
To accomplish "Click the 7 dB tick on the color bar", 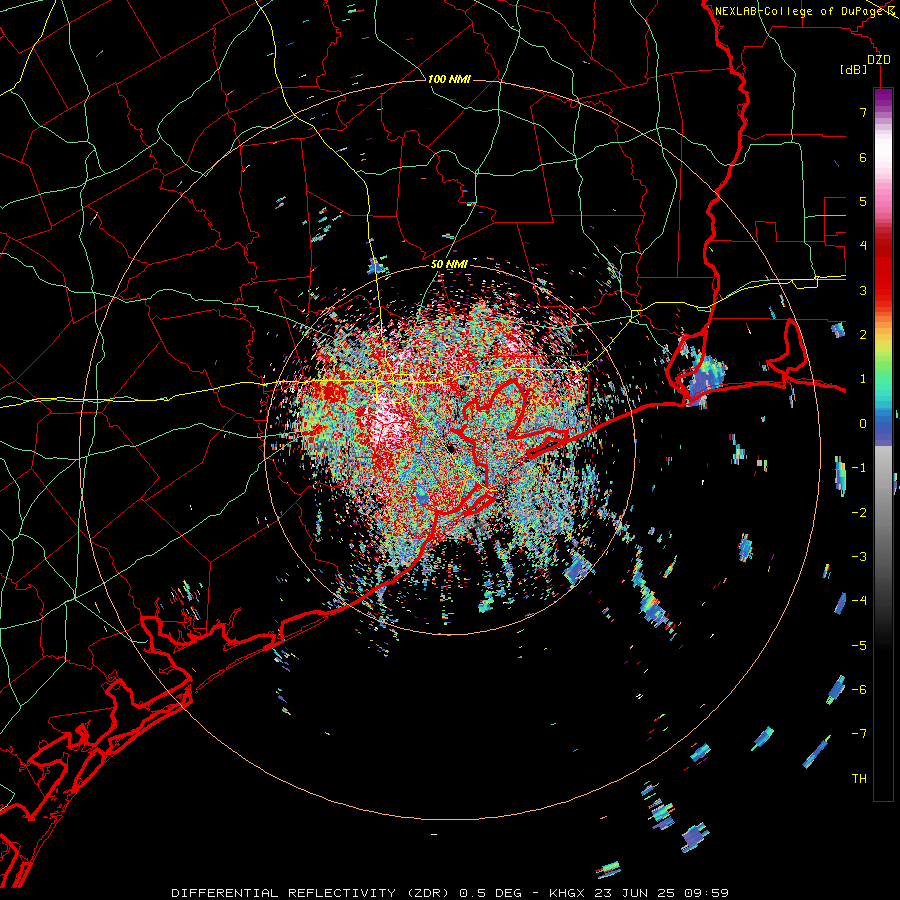I will click(863, 112).
